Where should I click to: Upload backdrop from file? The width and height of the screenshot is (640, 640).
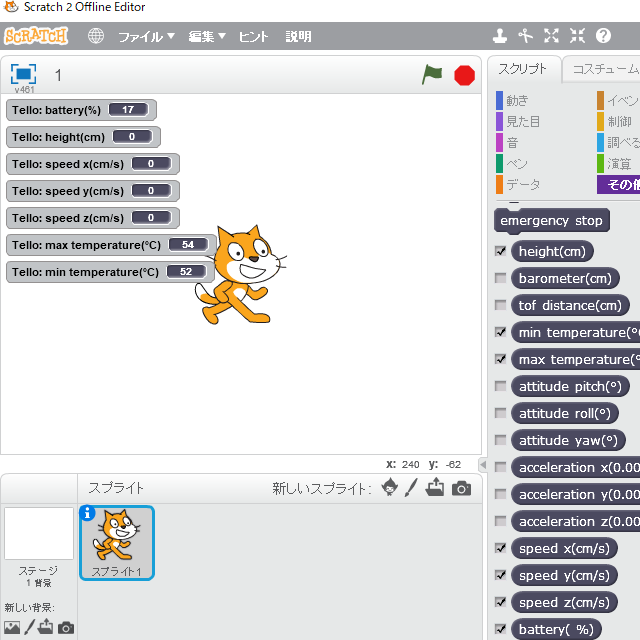click(x=45, y=626)
